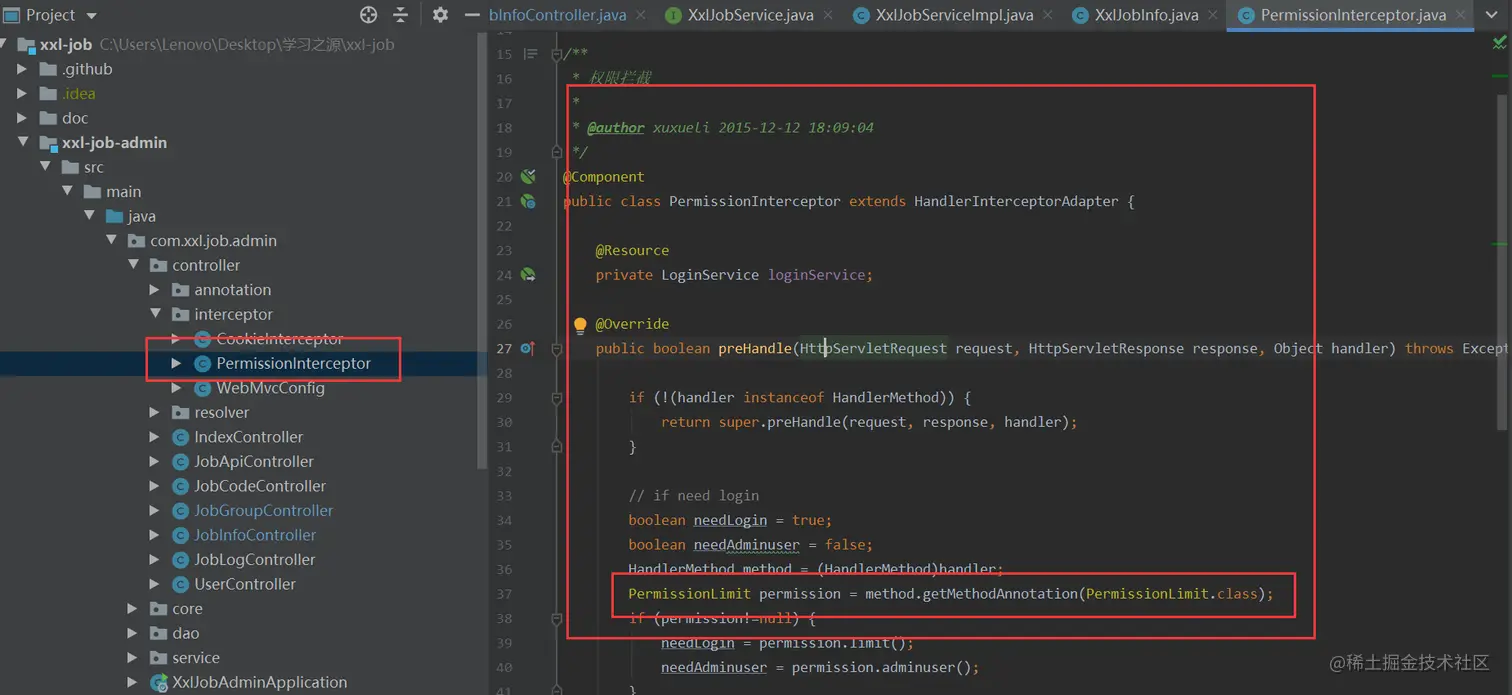Click the locate/select opened file target icon
This screenshot has height=695, width=1512.
[x=369, y=15]
